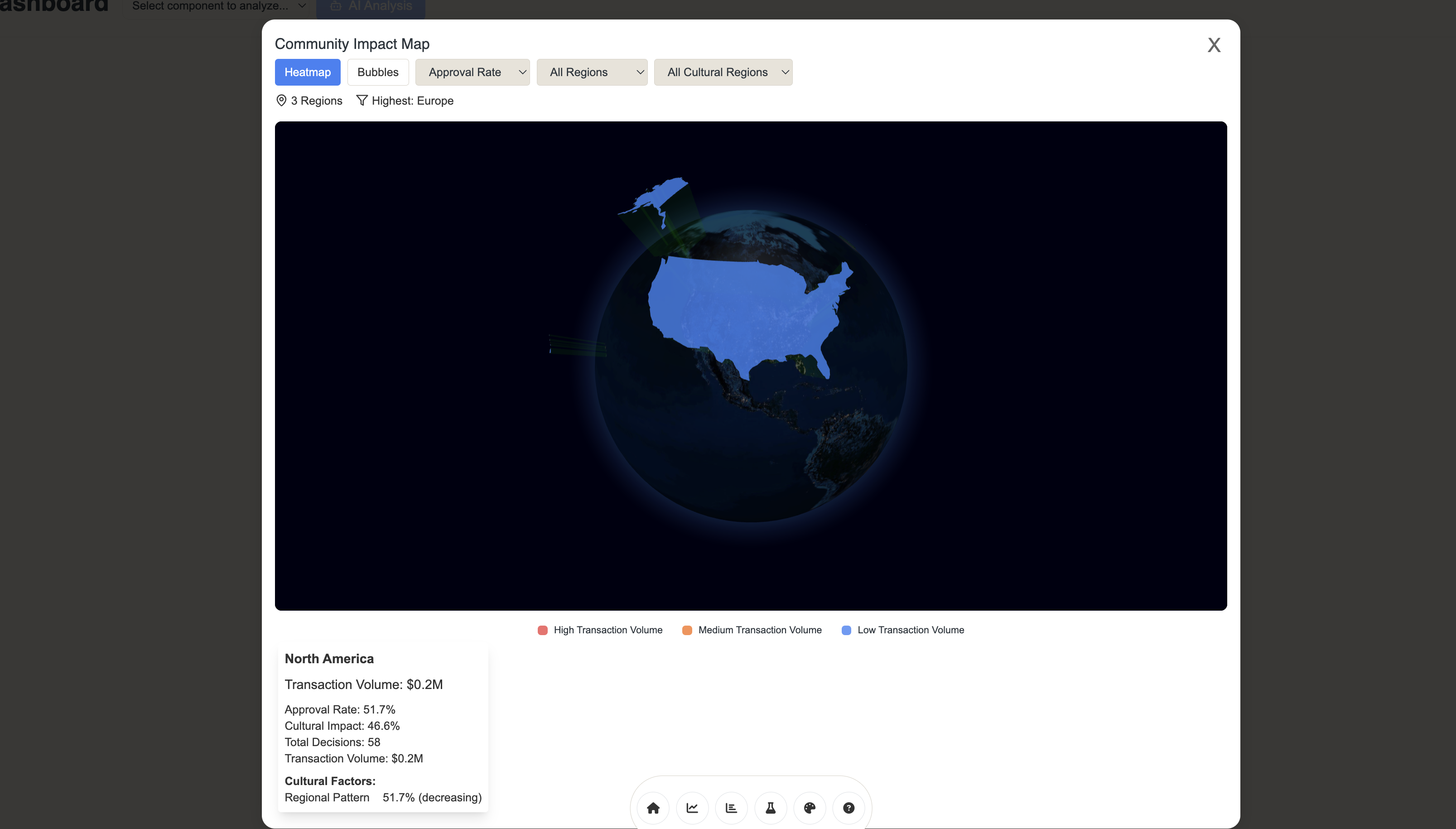Viewport: 1456px width, 829px height.
Task: Click the High Transaction Volume legend swatch
Action: point(542,630)
